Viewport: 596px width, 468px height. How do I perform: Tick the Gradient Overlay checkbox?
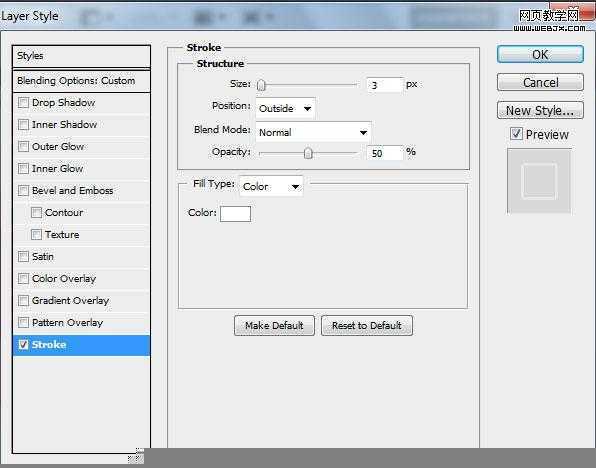pyautogui.click(x=24, y=301)
